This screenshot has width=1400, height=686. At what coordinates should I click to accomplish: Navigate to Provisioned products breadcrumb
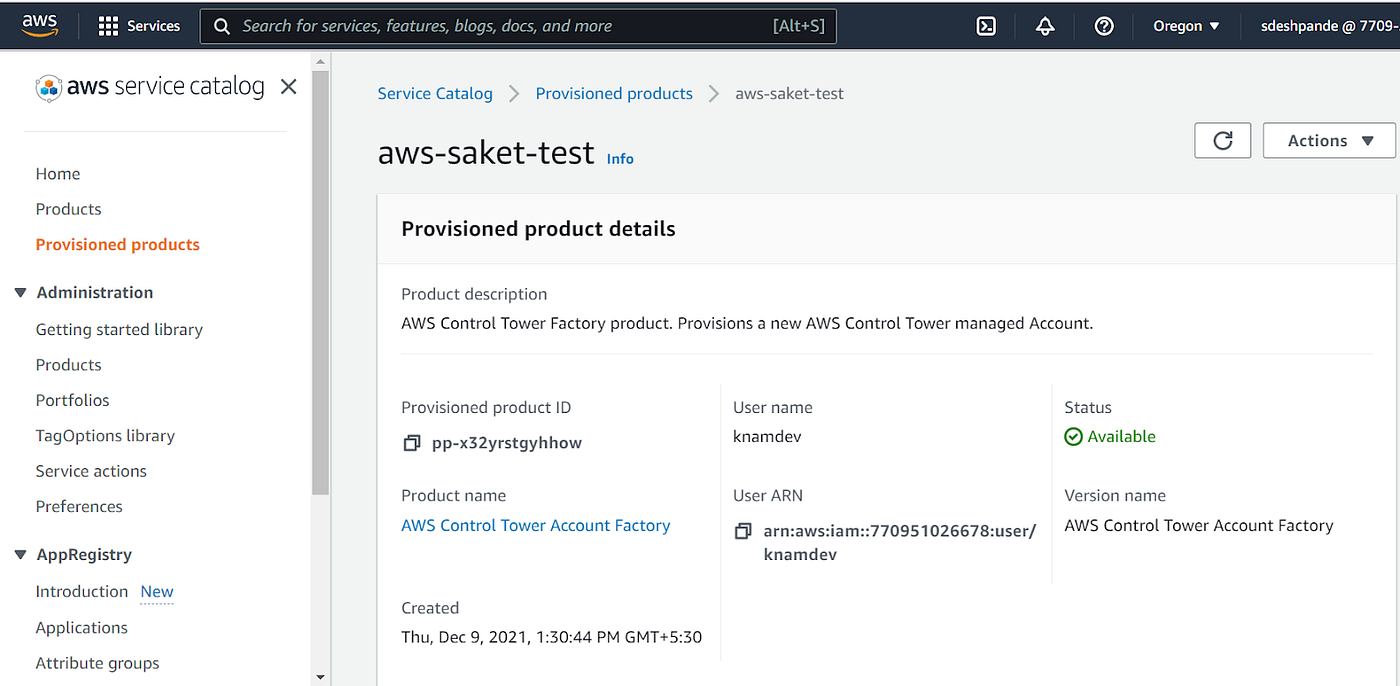click(x=614, y=93)
